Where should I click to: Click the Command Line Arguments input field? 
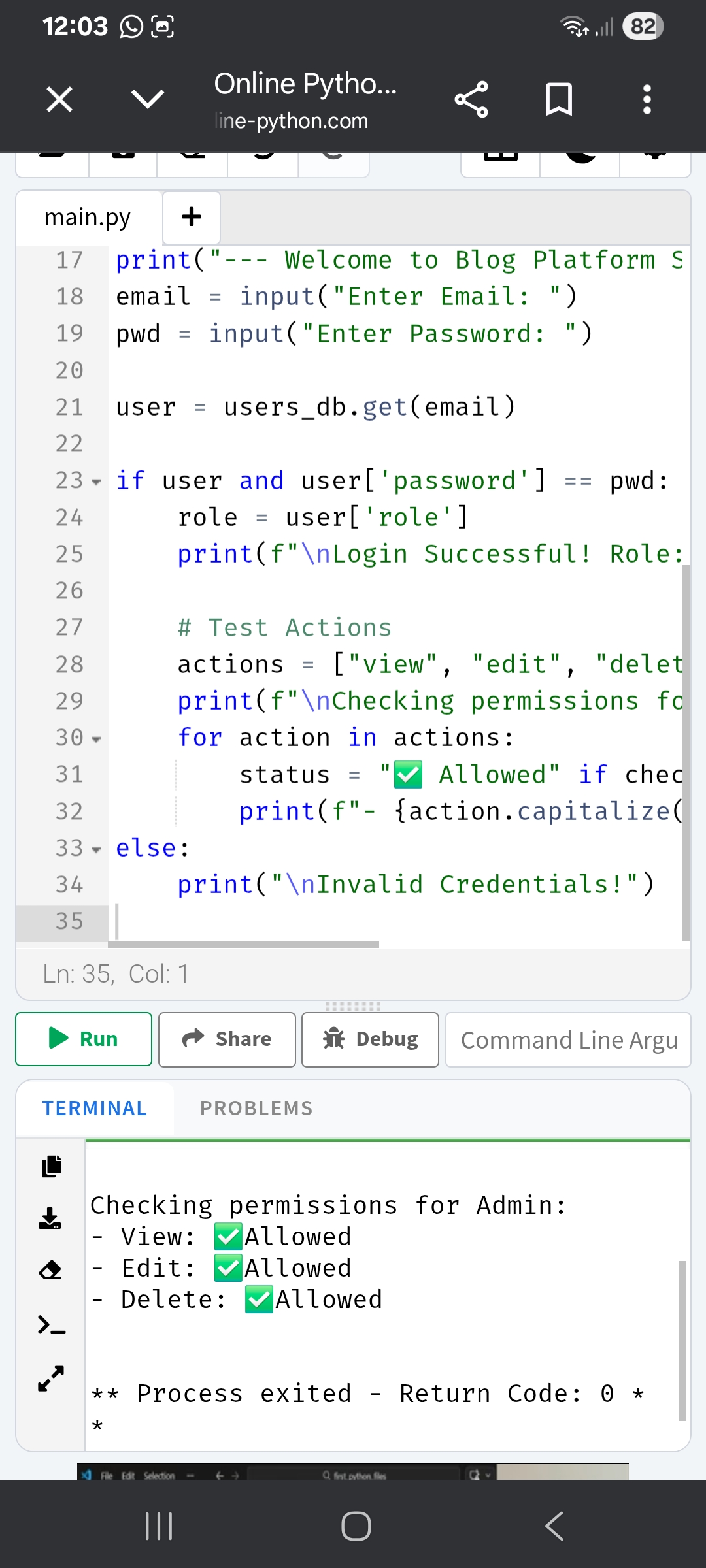(568, 1039)
